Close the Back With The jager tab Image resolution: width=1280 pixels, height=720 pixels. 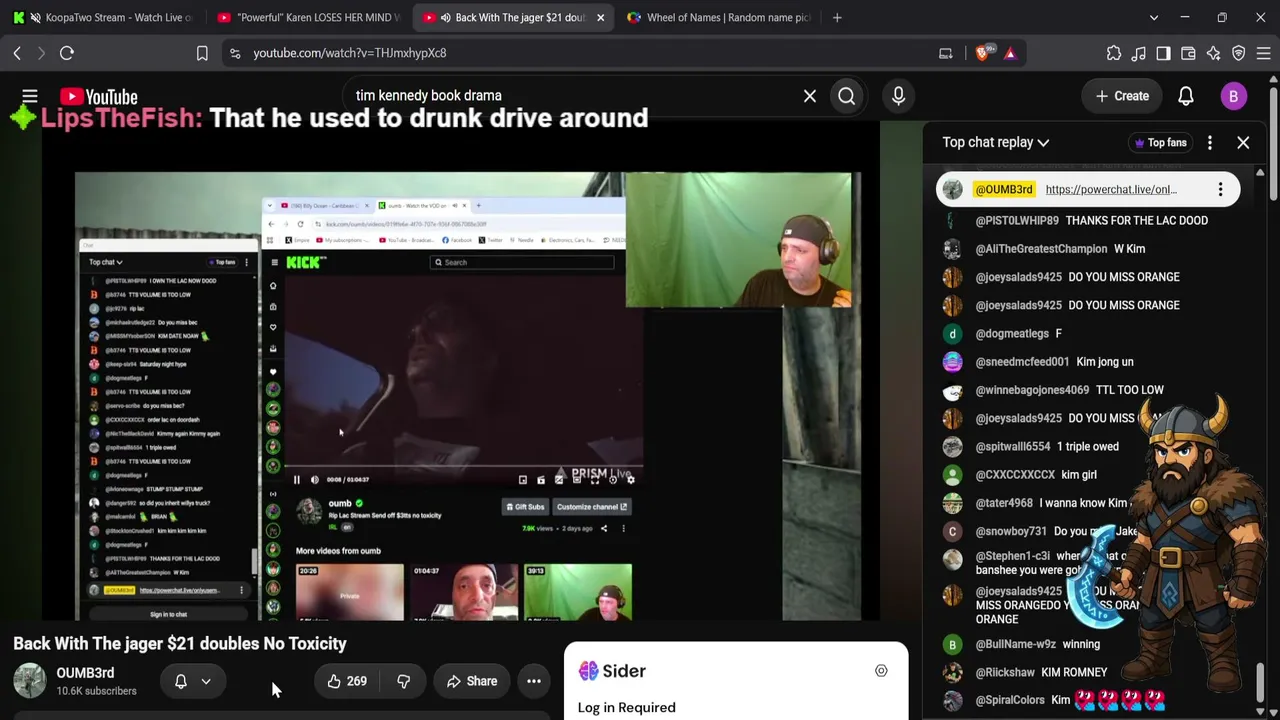click(x=600, y=17)
